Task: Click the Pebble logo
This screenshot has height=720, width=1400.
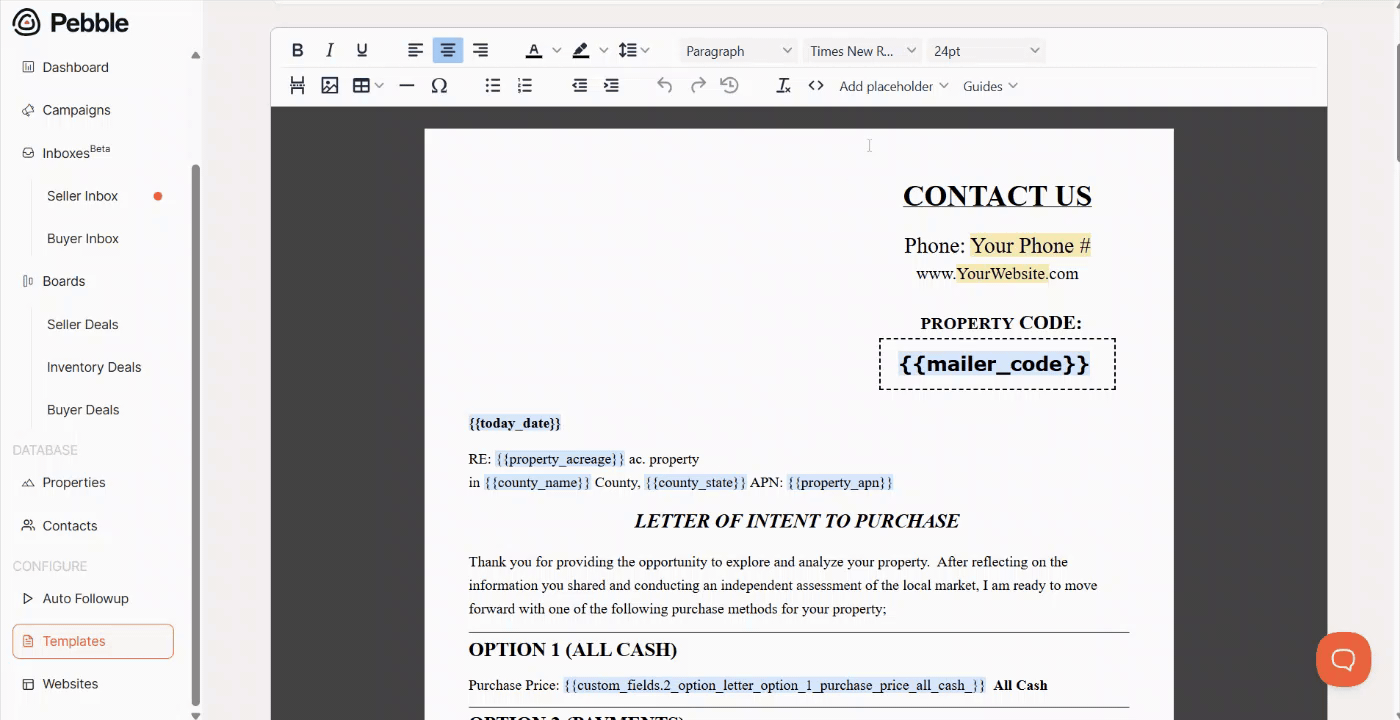Action: click(70, 22)
